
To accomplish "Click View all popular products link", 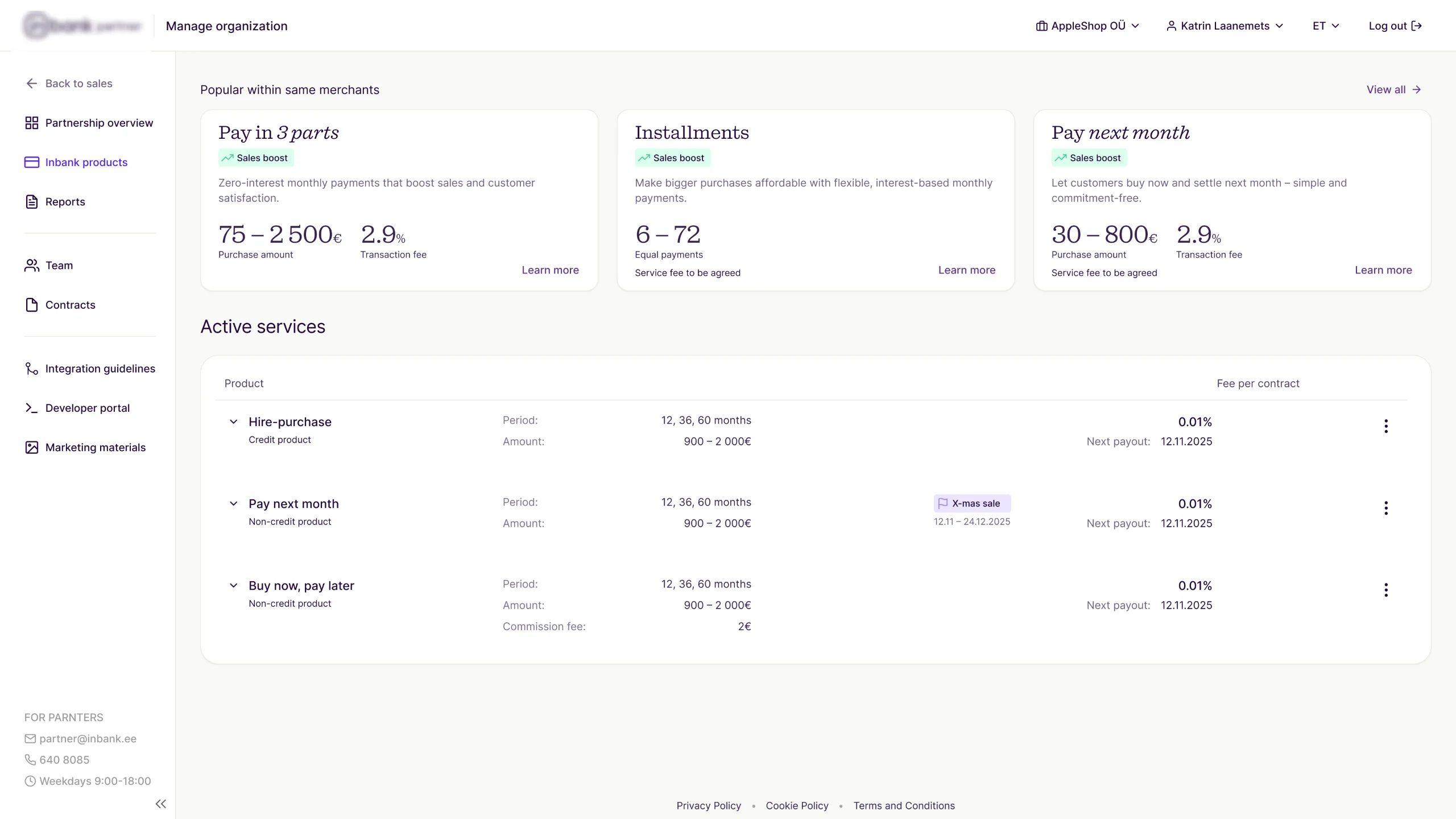I will (1394, 89).
